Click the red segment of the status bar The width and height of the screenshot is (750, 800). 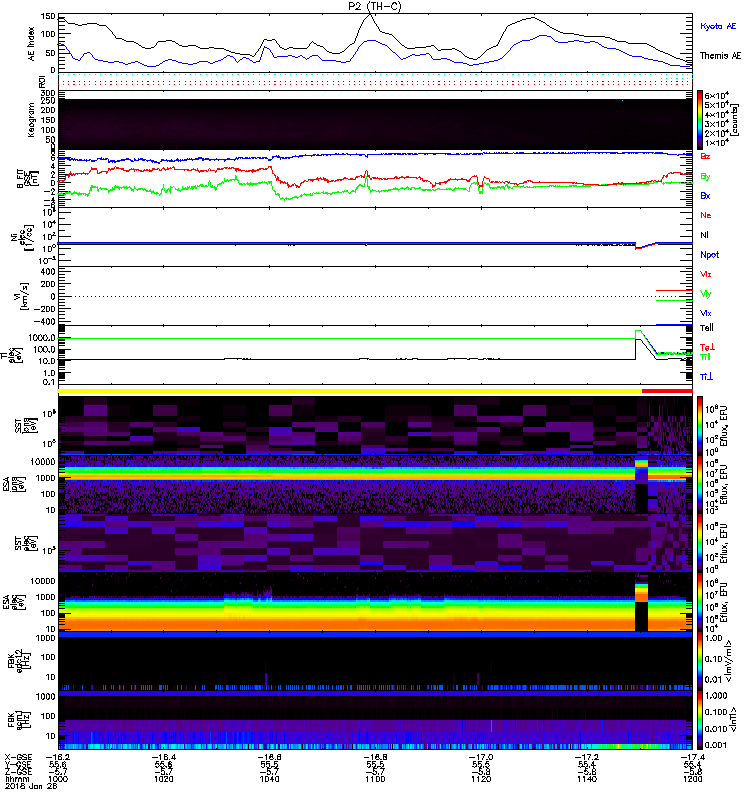click(667, 391)
